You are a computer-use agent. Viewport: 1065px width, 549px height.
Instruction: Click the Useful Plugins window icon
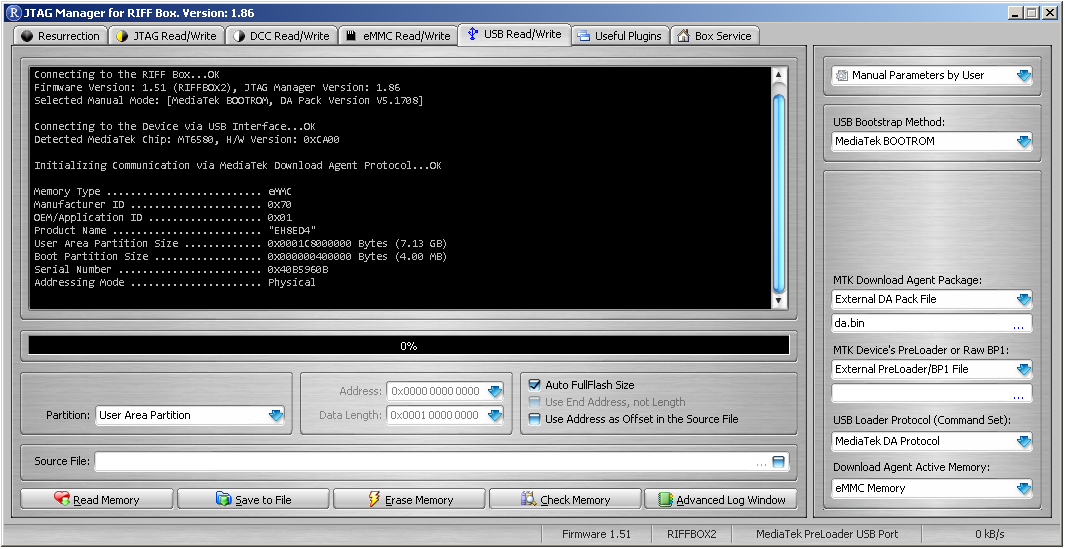point(583,36)
